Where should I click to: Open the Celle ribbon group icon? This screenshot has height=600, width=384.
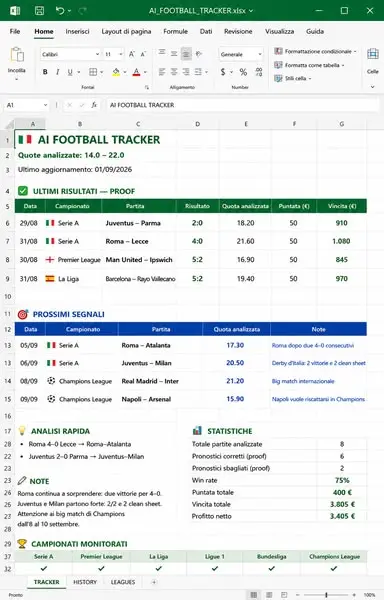pyautogui.click(x=373, y=54)
